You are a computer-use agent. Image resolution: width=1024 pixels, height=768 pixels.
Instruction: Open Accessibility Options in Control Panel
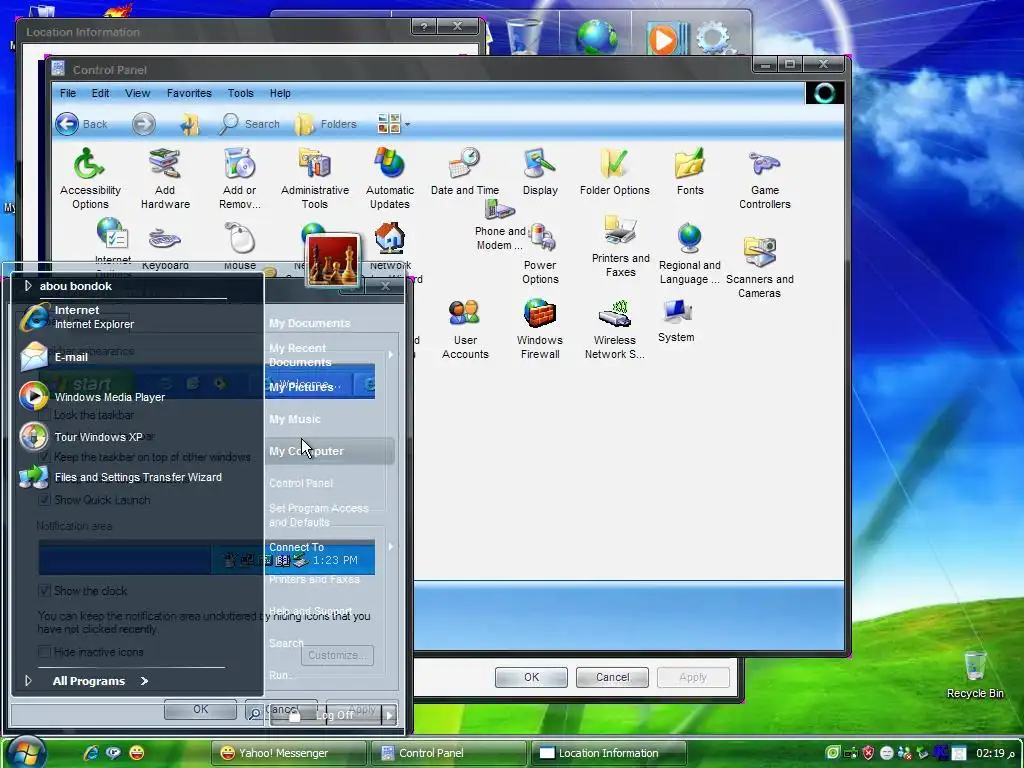90,178
